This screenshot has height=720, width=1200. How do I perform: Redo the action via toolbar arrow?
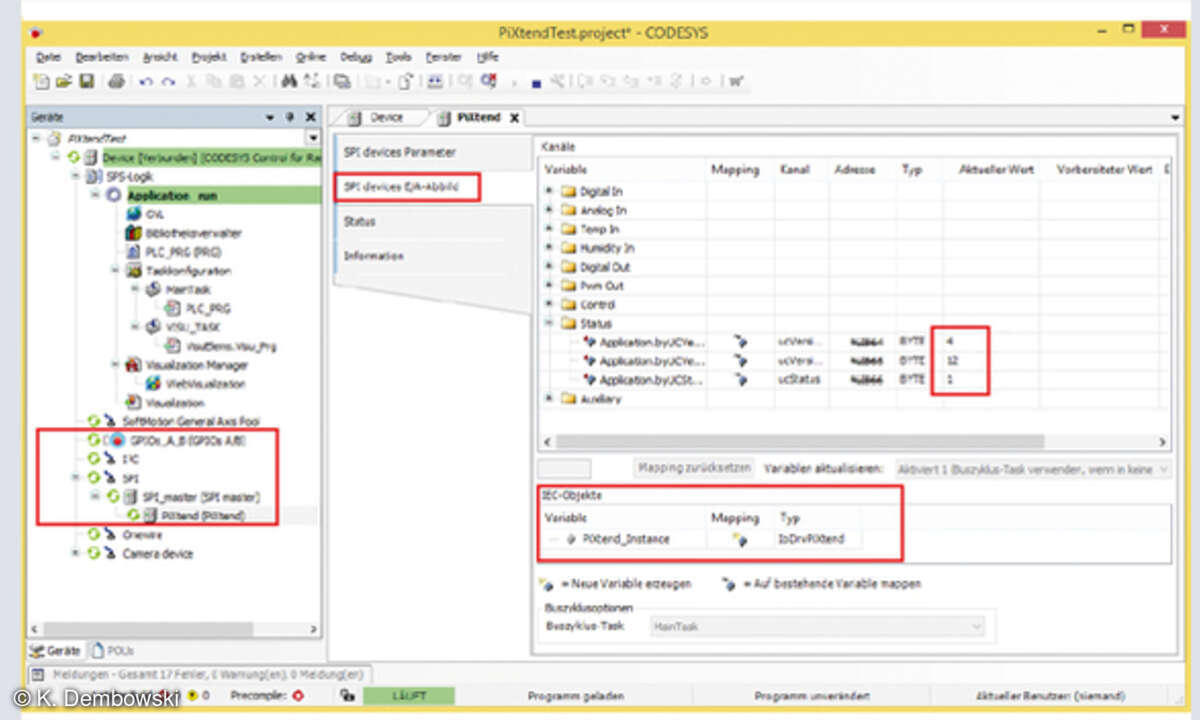pos(168,82)
